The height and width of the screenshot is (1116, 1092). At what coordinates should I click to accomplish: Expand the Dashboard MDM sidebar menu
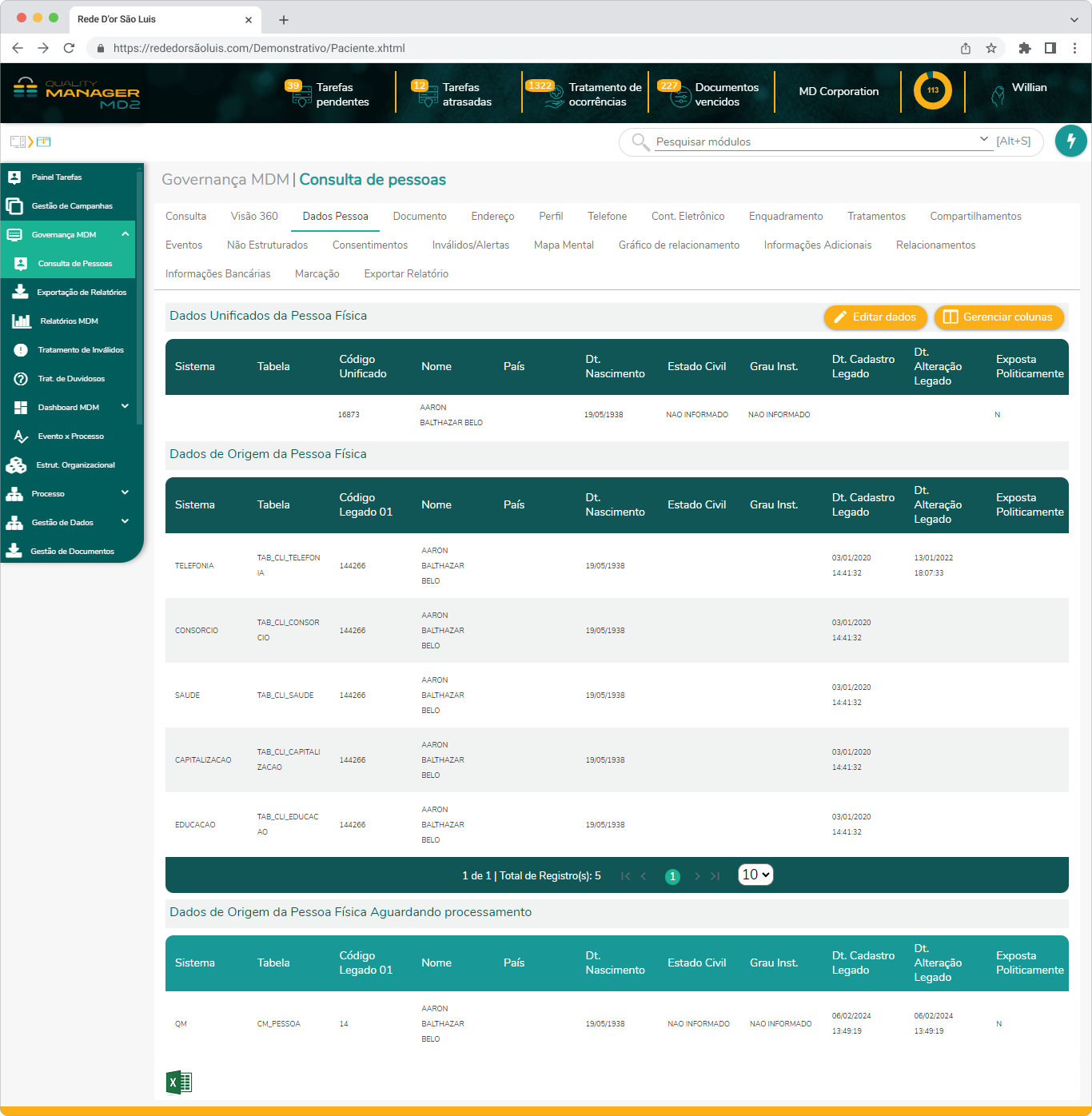click(126, 407)
